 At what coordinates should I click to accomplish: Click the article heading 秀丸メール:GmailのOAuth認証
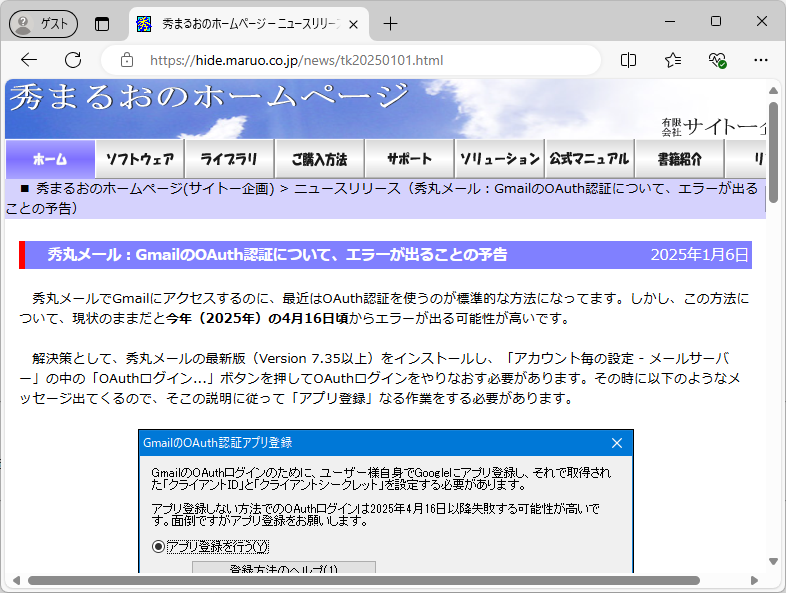tap(277, 255)
